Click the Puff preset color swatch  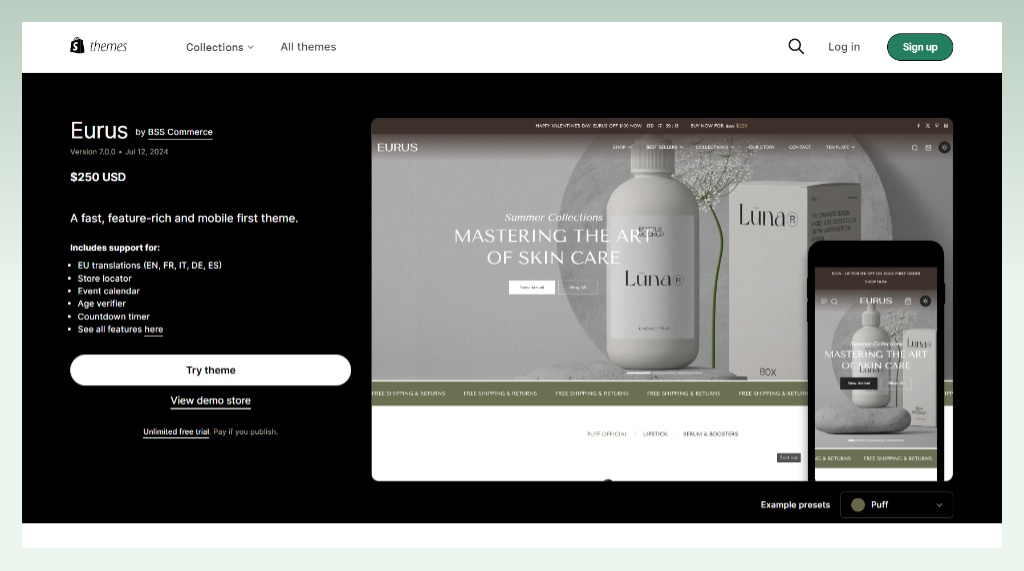click(x=857, y=504)
